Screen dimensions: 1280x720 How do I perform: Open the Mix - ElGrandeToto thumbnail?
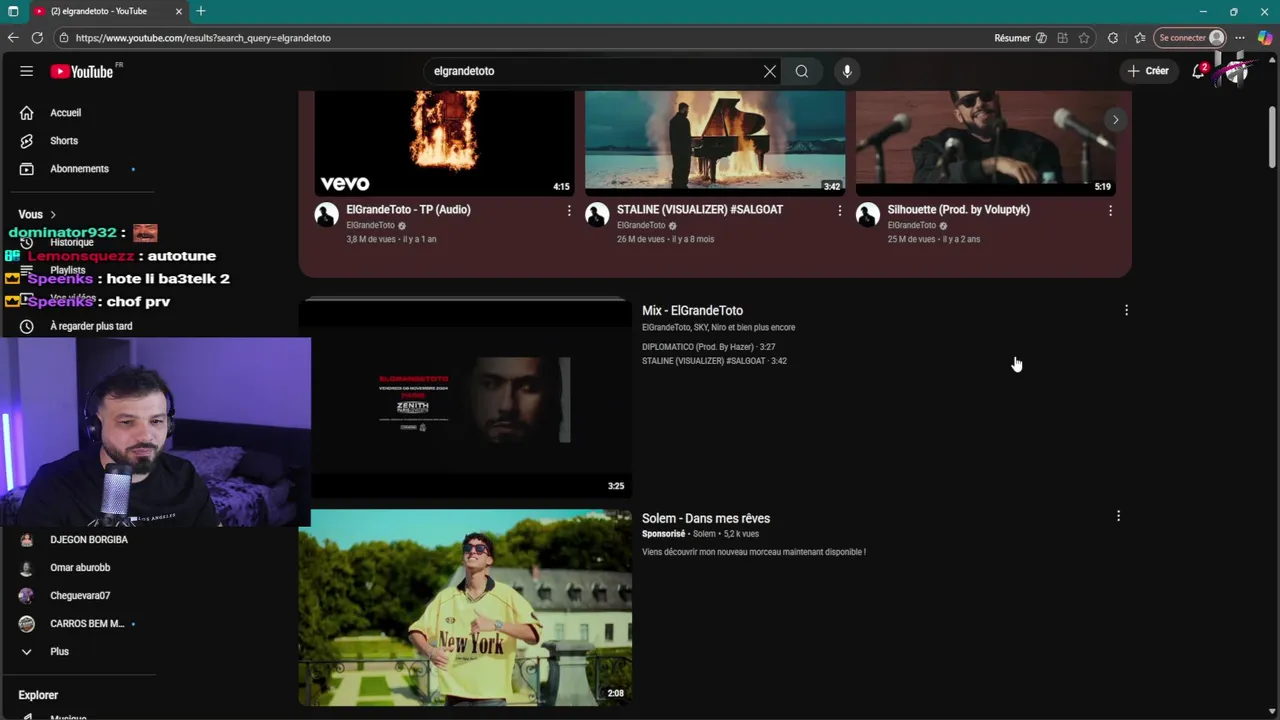pos(465,398)
